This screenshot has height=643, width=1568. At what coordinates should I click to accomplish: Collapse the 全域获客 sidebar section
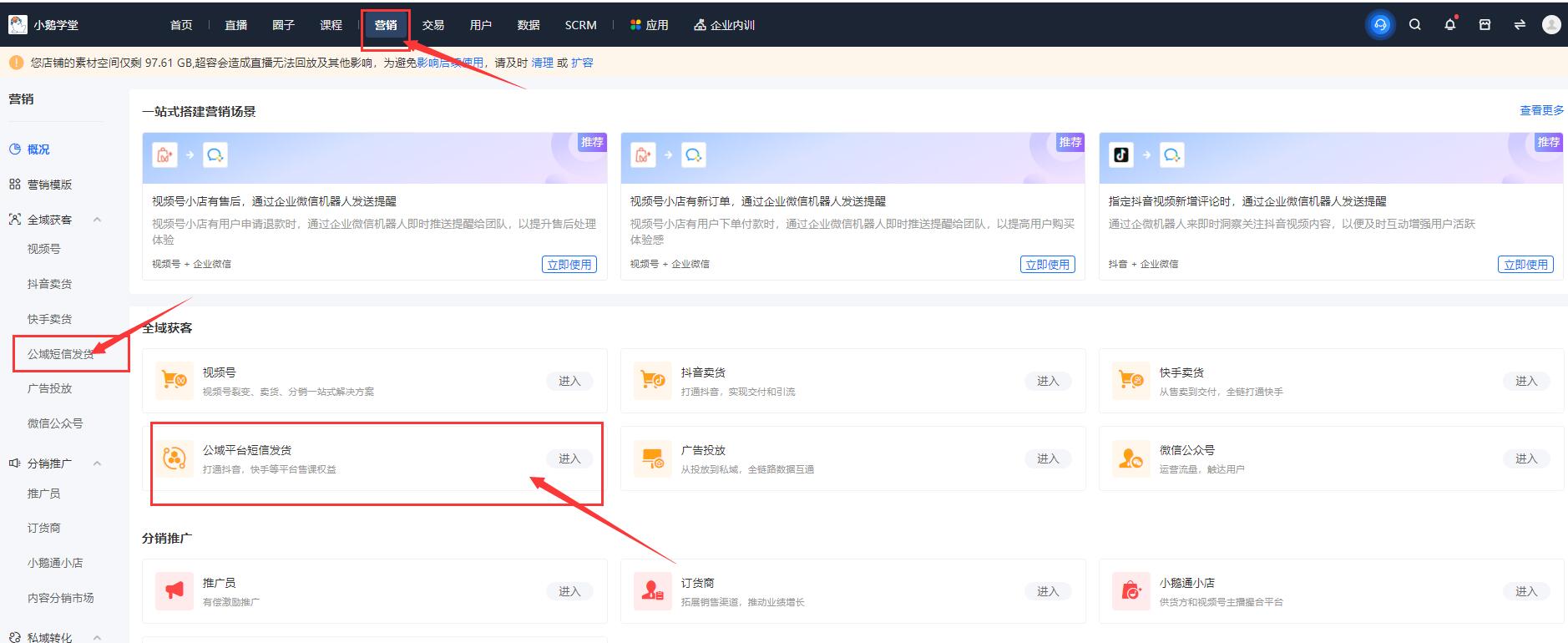point(97,220)
